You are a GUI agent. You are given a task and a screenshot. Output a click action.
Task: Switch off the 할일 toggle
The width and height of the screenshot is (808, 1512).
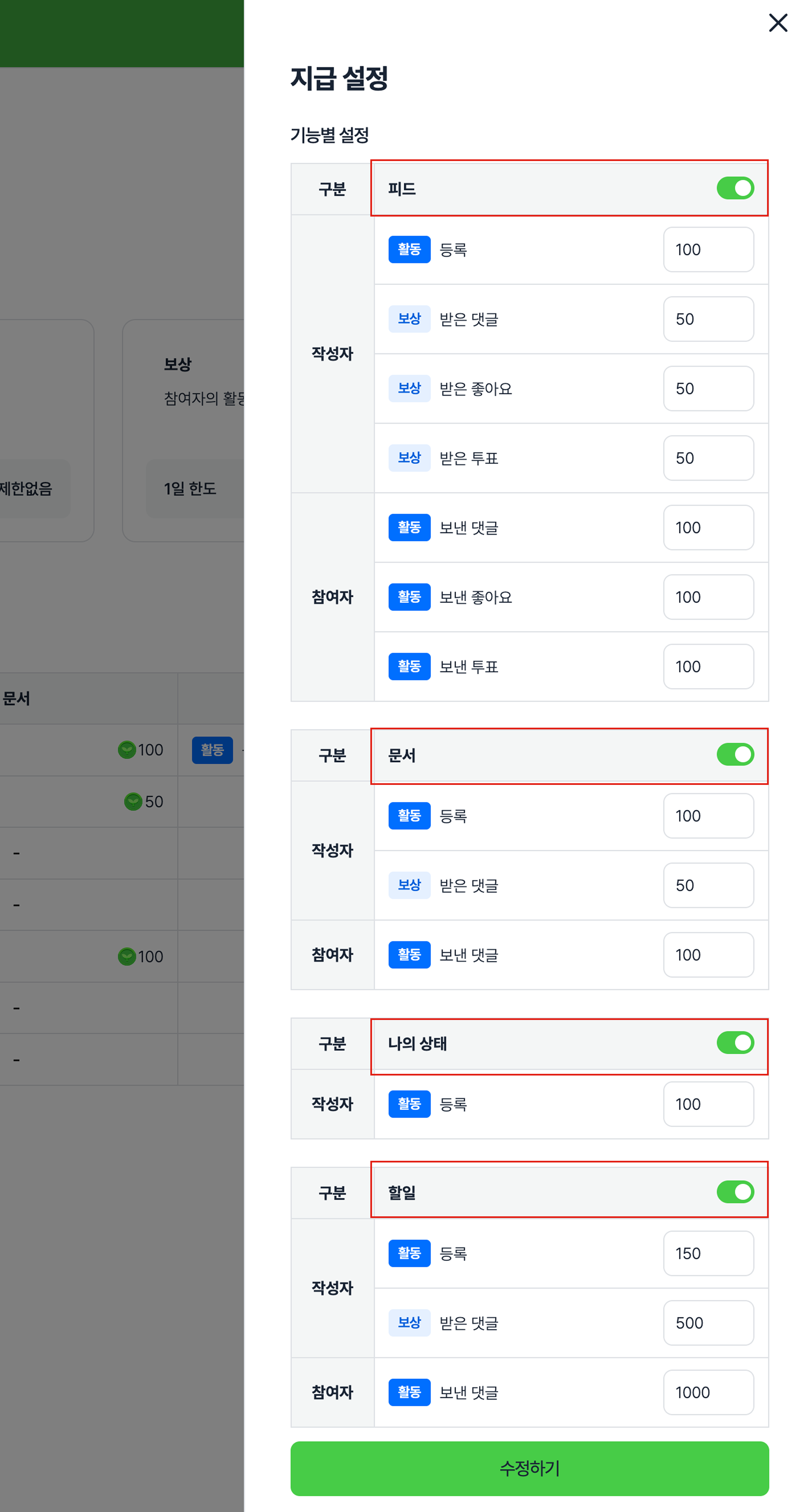[734, 1192]
